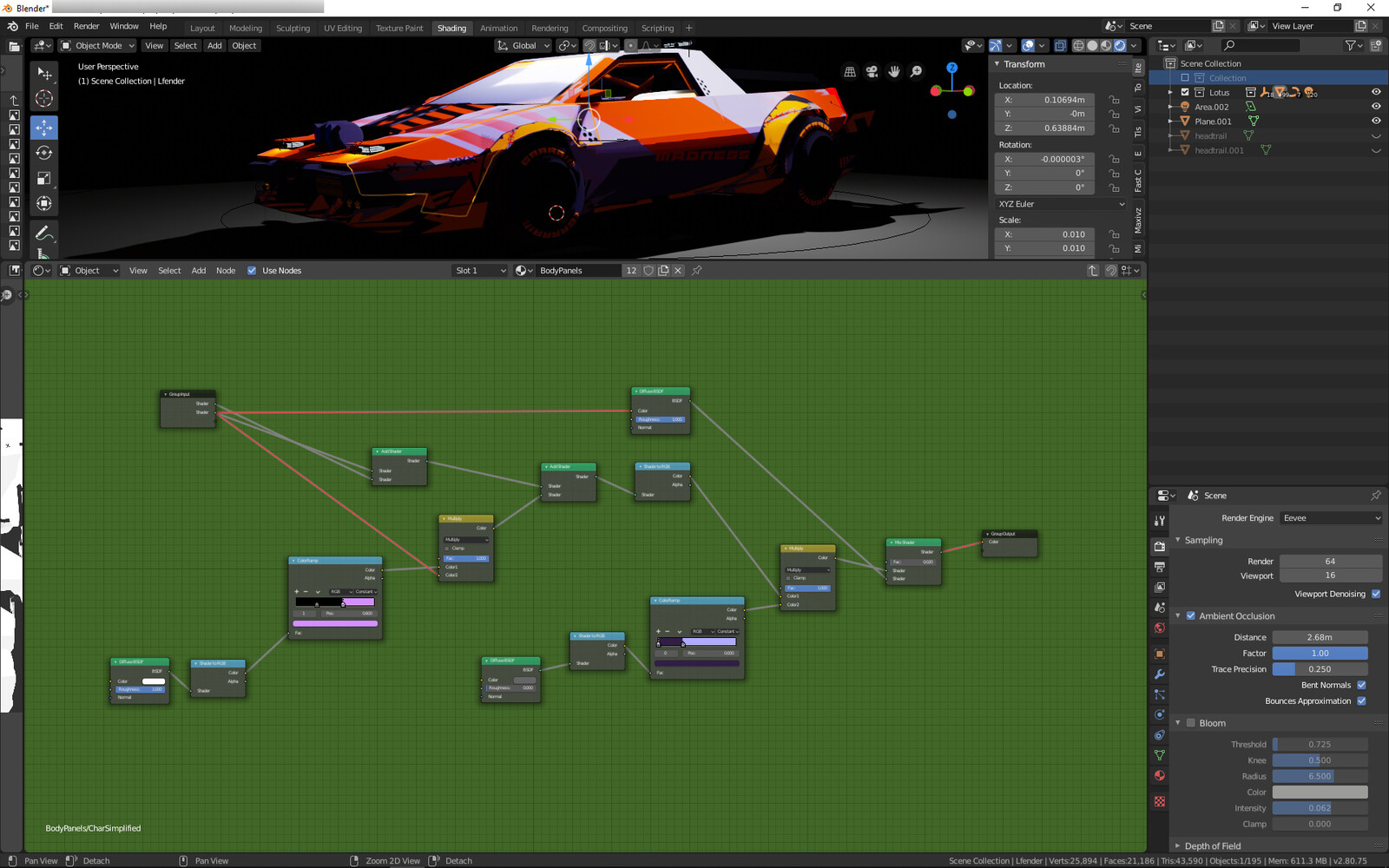The height and width of the screenshot is (868, 1389).
Task: Click the viewport Object menu button
Action: coord(244,46)
